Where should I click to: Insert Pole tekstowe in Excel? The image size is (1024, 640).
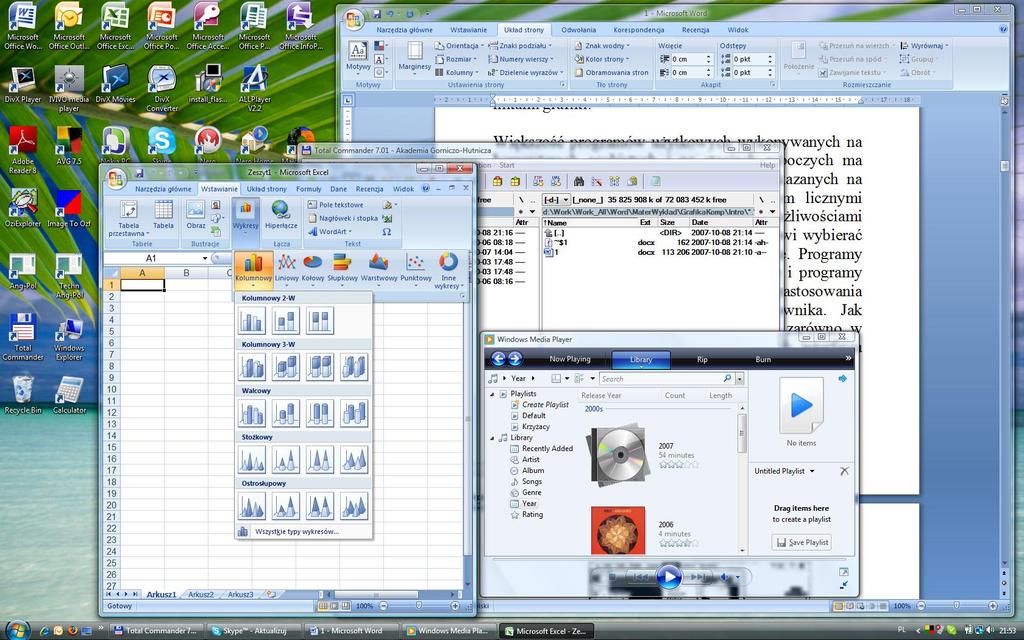click(335, 204)
